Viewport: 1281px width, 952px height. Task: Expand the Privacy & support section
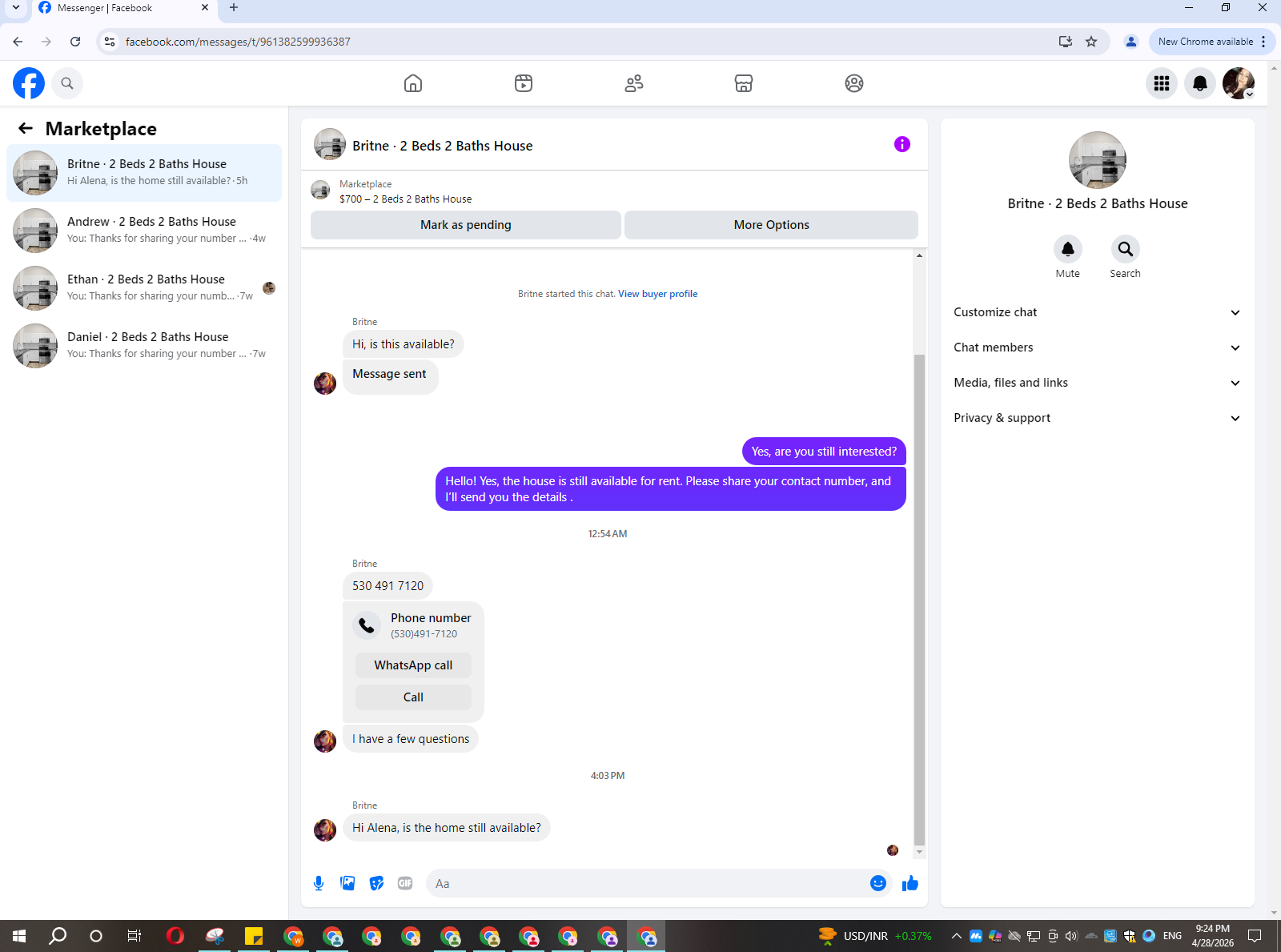click(x=1098, y=418)
